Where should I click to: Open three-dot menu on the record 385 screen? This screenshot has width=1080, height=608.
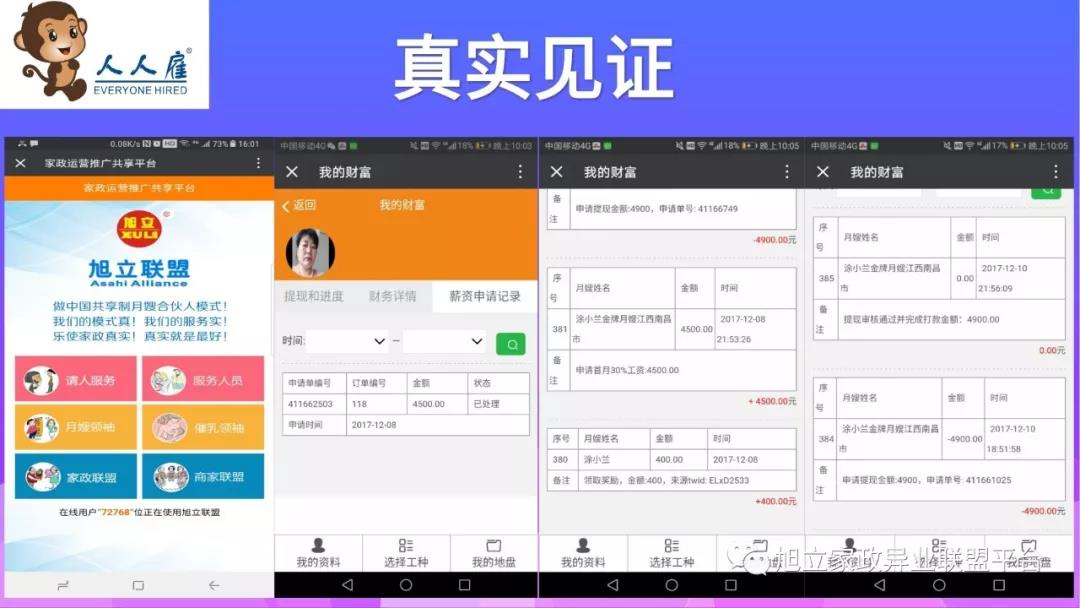pos(1055,171)
